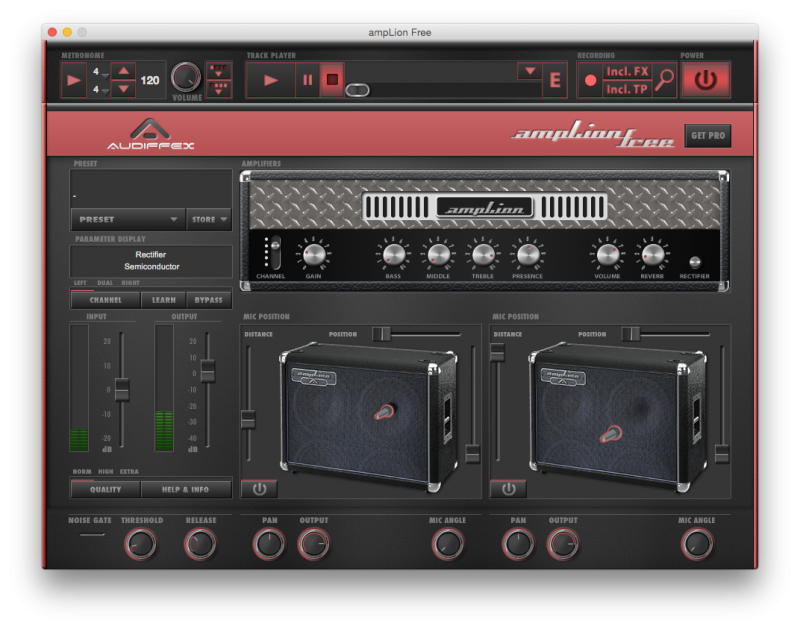Image resolution: width=800 pixels, height=629 pixels.
Task: Click the magnifier icon in Recording
Action: [x=664, y=80]
